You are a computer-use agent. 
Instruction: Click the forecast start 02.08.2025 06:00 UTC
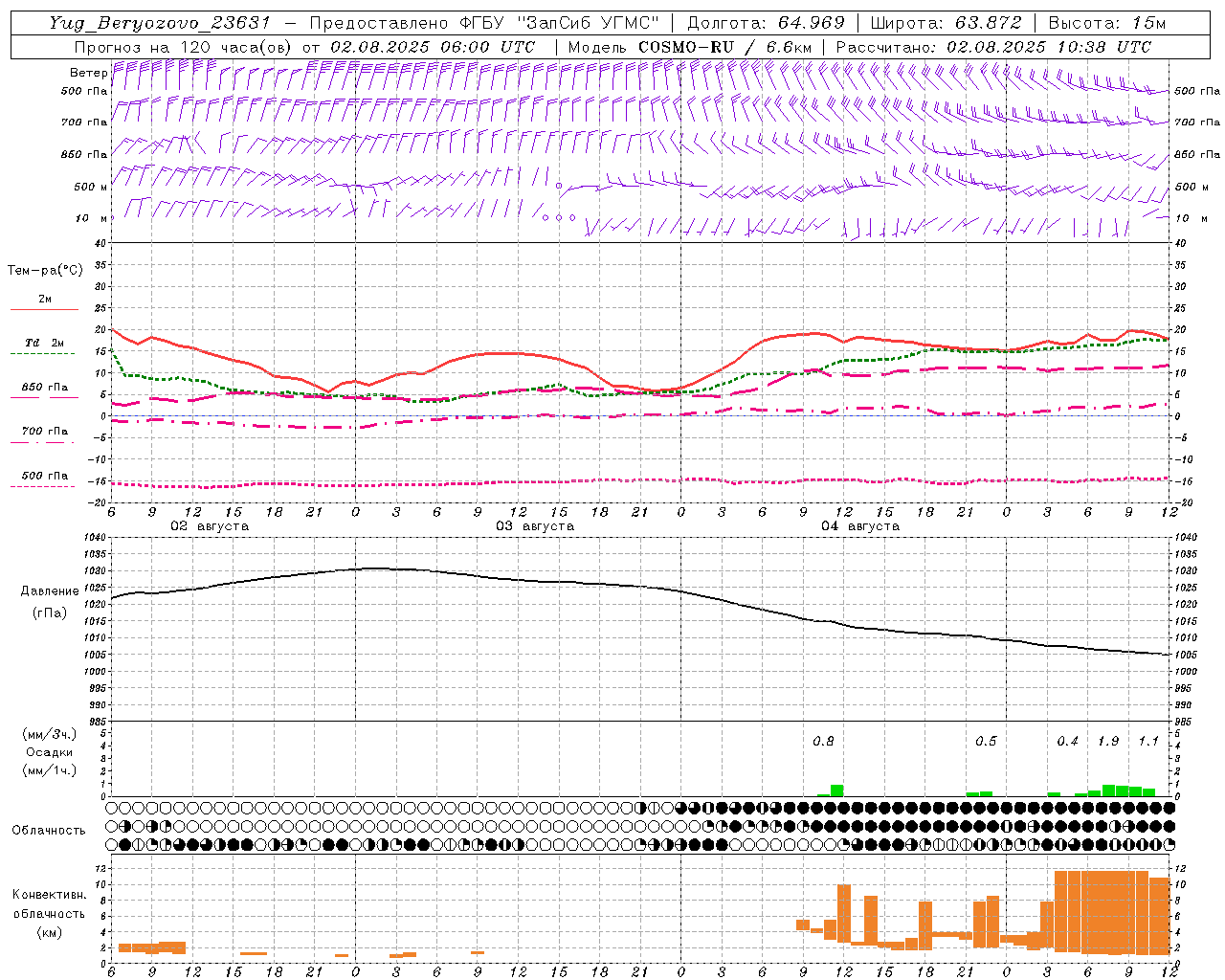coord(433,47)
